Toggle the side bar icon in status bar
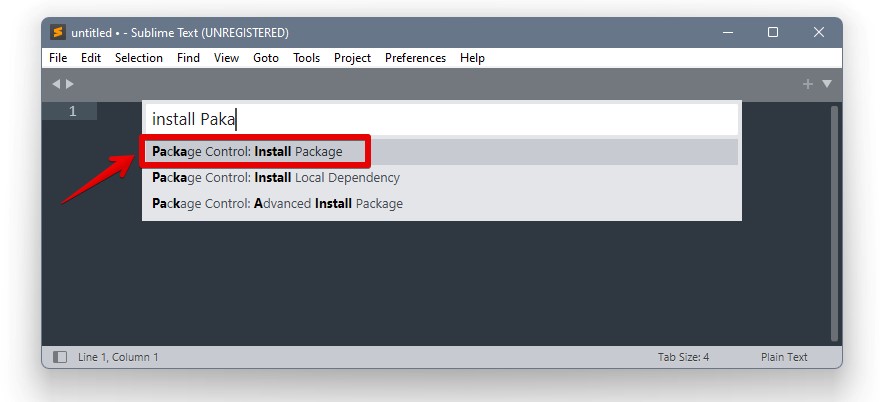The height and width of the screenshot is (402, 880). 60,357
